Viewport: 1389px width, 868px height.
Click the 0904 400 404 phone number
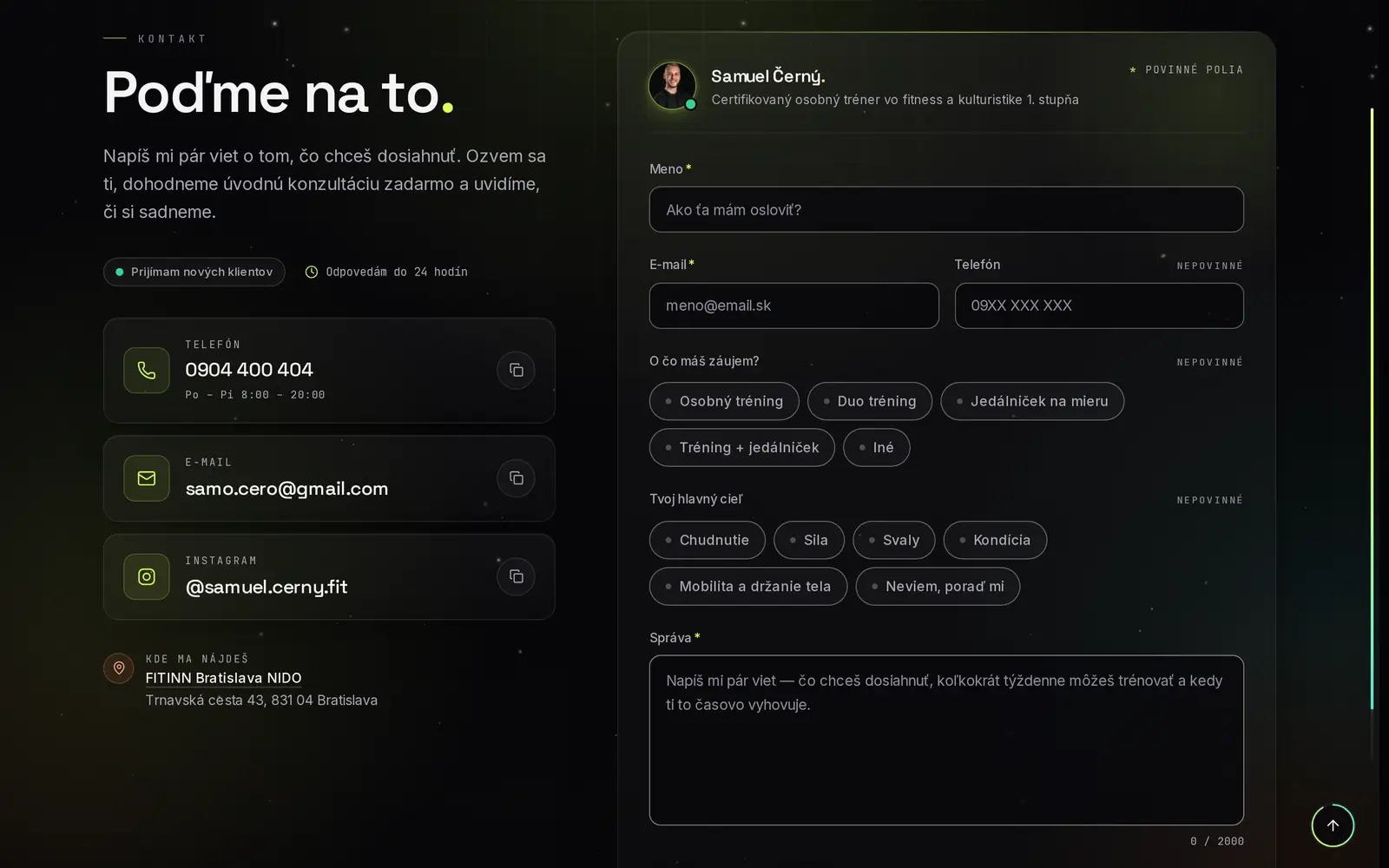[249, 370]
